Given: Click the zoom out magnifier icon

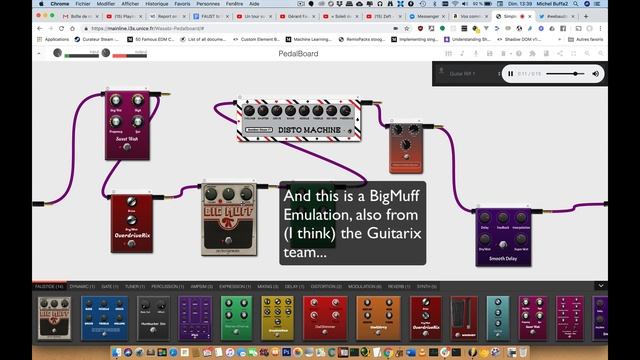Looking at the screenshot, I should (587, 53).
